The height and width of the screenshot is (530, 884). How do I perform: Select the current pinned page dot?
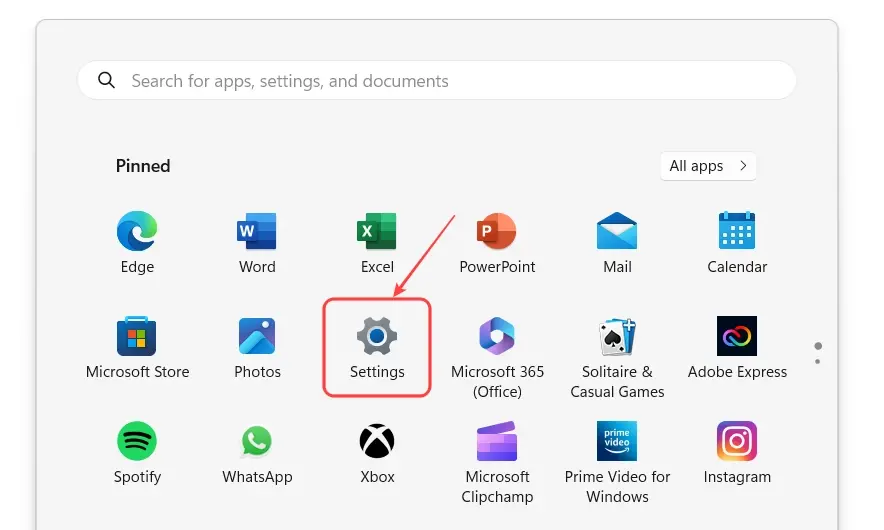coord(818,346)
